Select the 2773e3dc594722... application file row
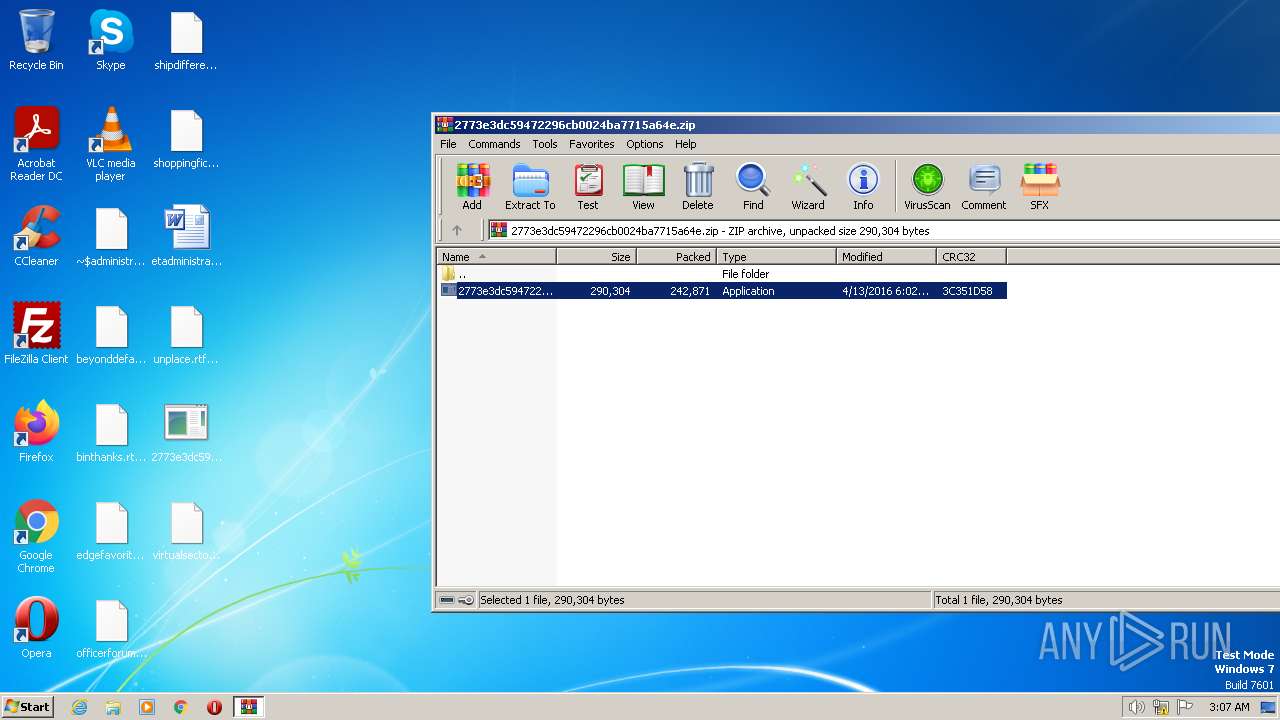 (x=722, y=291)
